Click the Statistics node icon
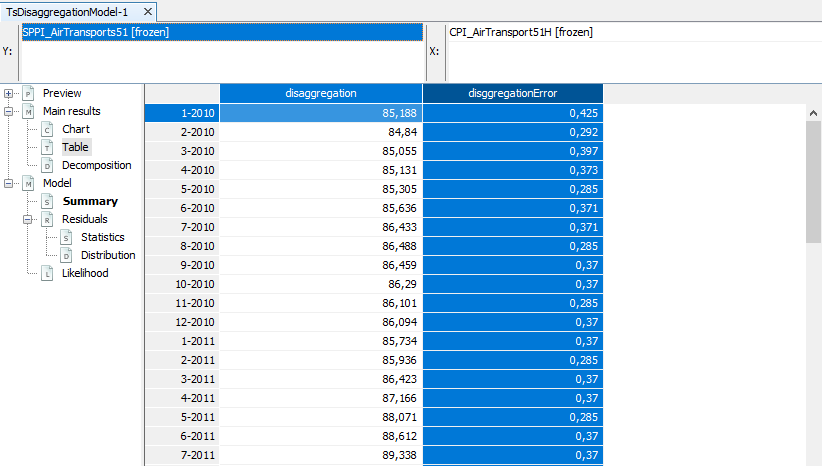The width and height of the screenshot is (822, 466). [66, 237]
